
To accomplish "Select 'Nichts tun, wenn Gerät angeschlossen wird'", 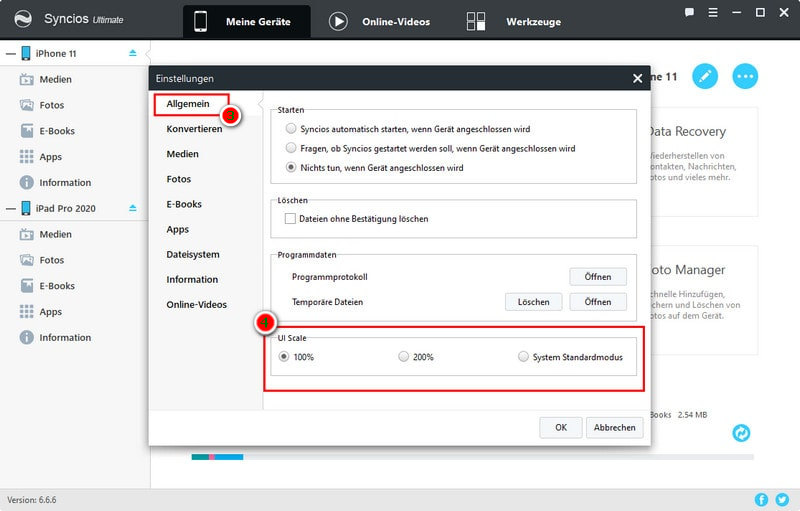I will [x=291, y=167].
